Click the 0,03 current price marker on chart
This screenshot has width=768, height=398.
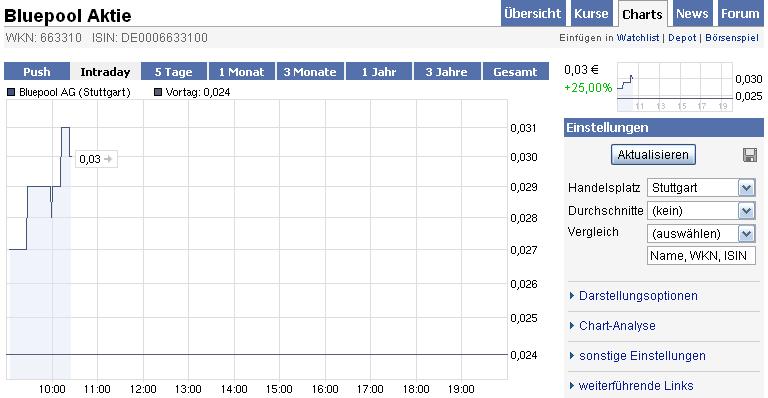point(96,159)
